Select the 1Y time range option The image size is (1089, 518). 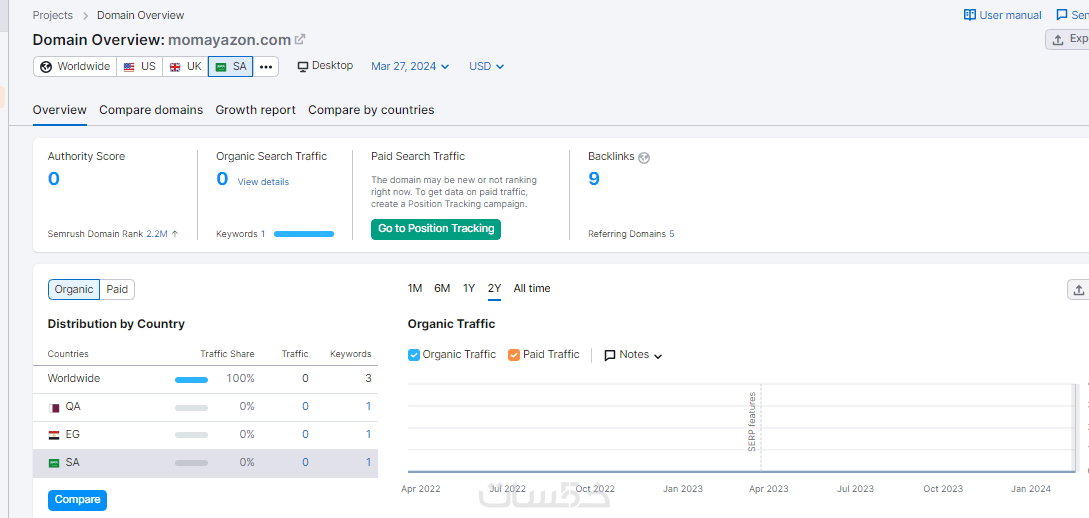pos(469,289)
